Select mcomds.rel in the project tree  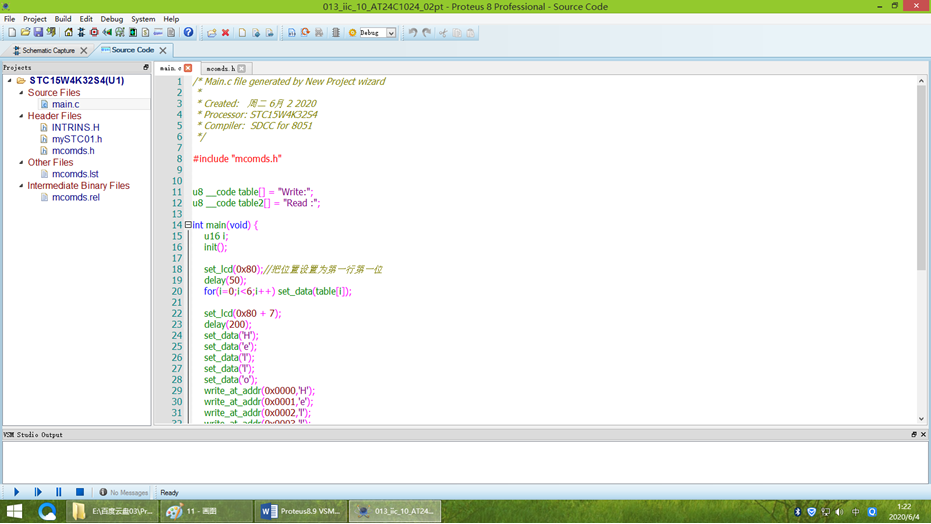pos(75,197)
